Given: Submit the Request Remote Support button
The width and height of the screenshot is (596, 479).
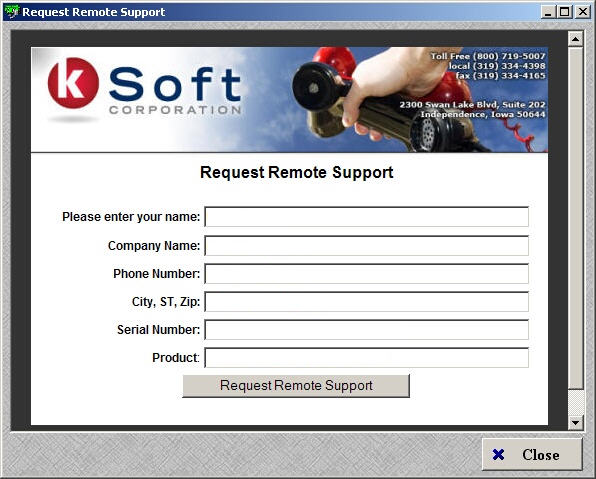Looking at the screenshot, I should coord(296,386).
